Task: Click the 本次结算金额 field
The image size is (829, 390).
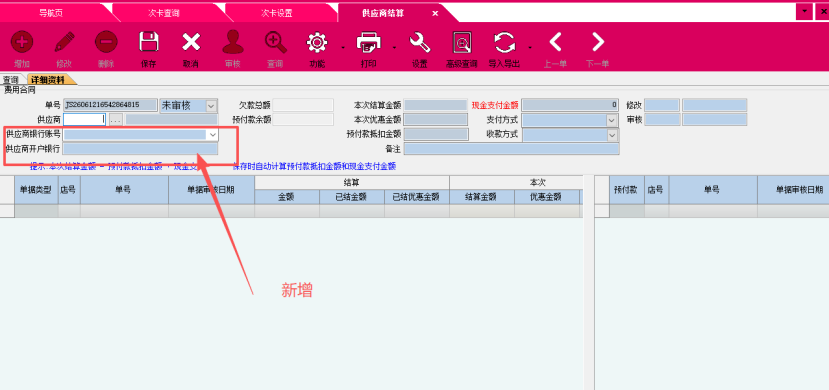Action: [436, 105]
